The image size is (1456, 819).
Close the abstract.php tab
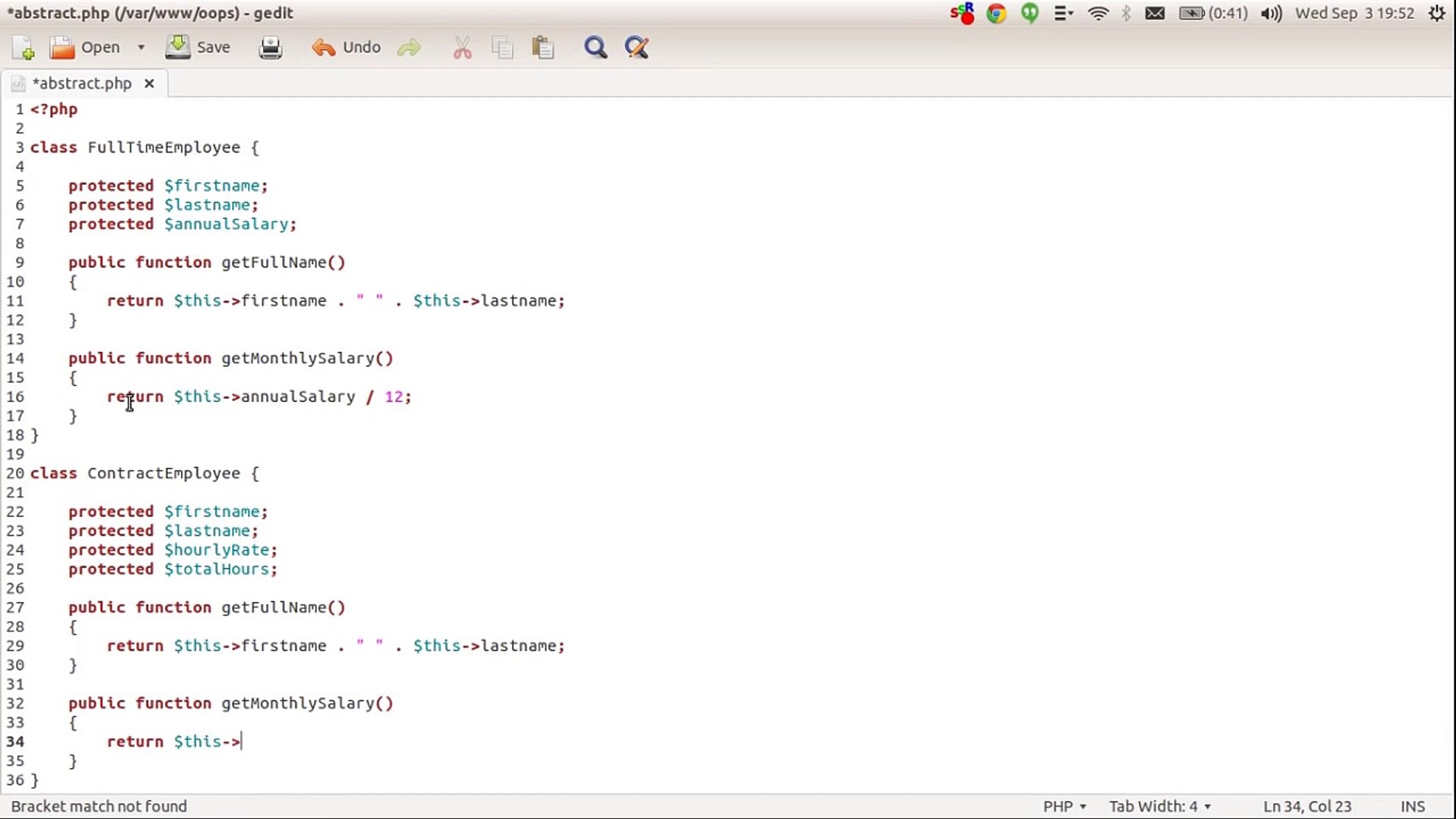point(149,83)
